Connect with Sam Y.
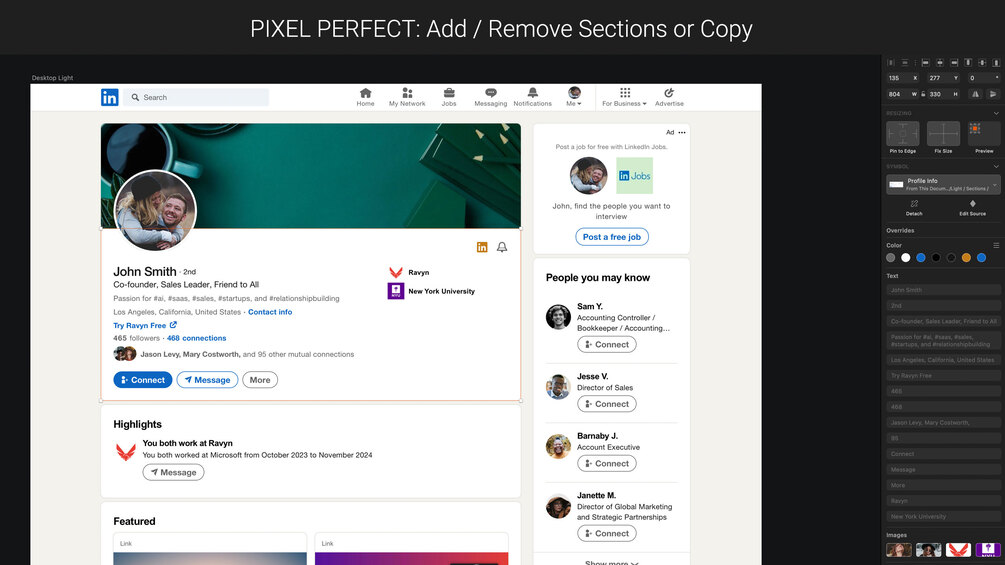1005x565 pixels. point(607,345)
